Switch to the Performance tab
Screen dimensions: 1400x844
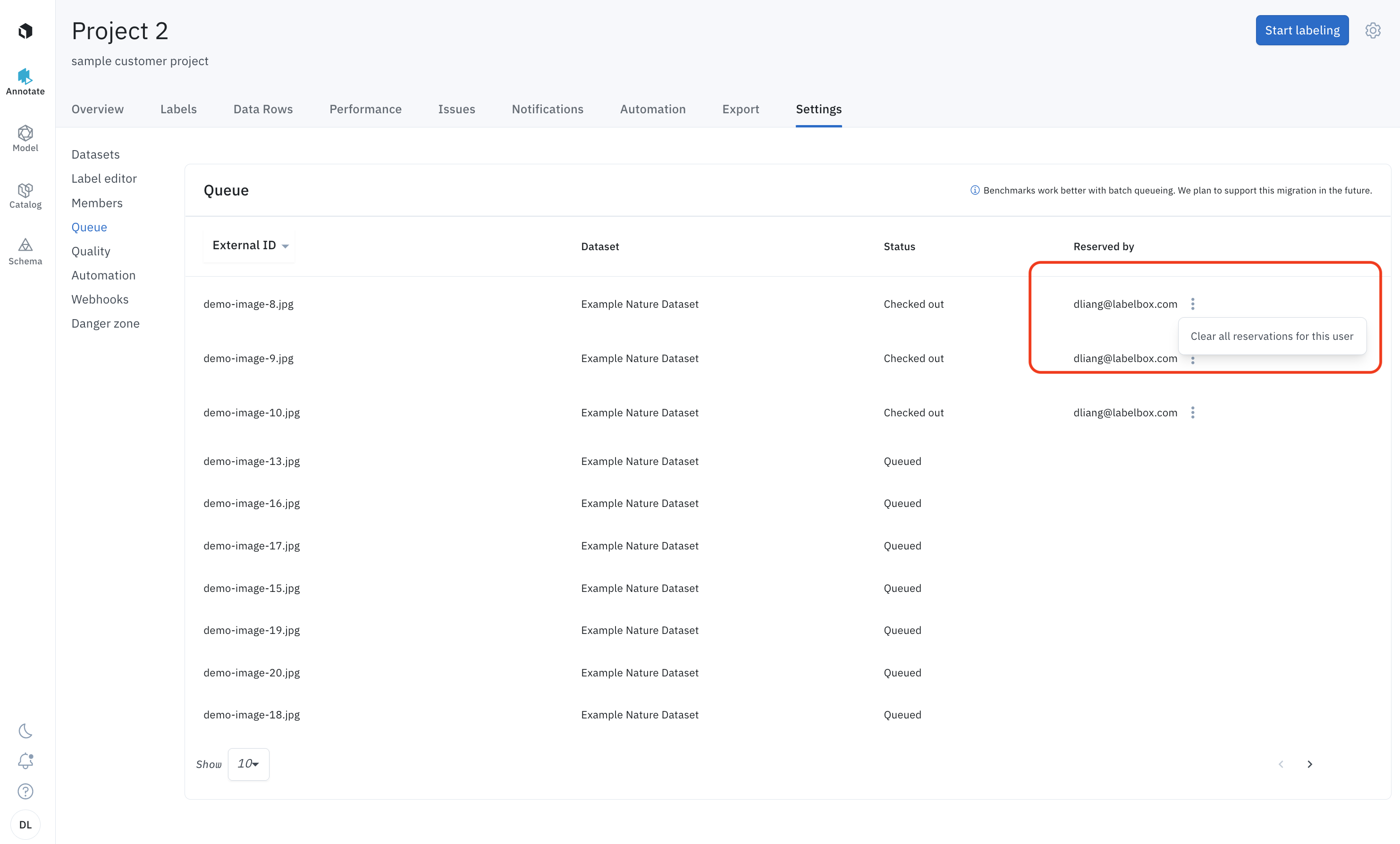coord(365,109)
